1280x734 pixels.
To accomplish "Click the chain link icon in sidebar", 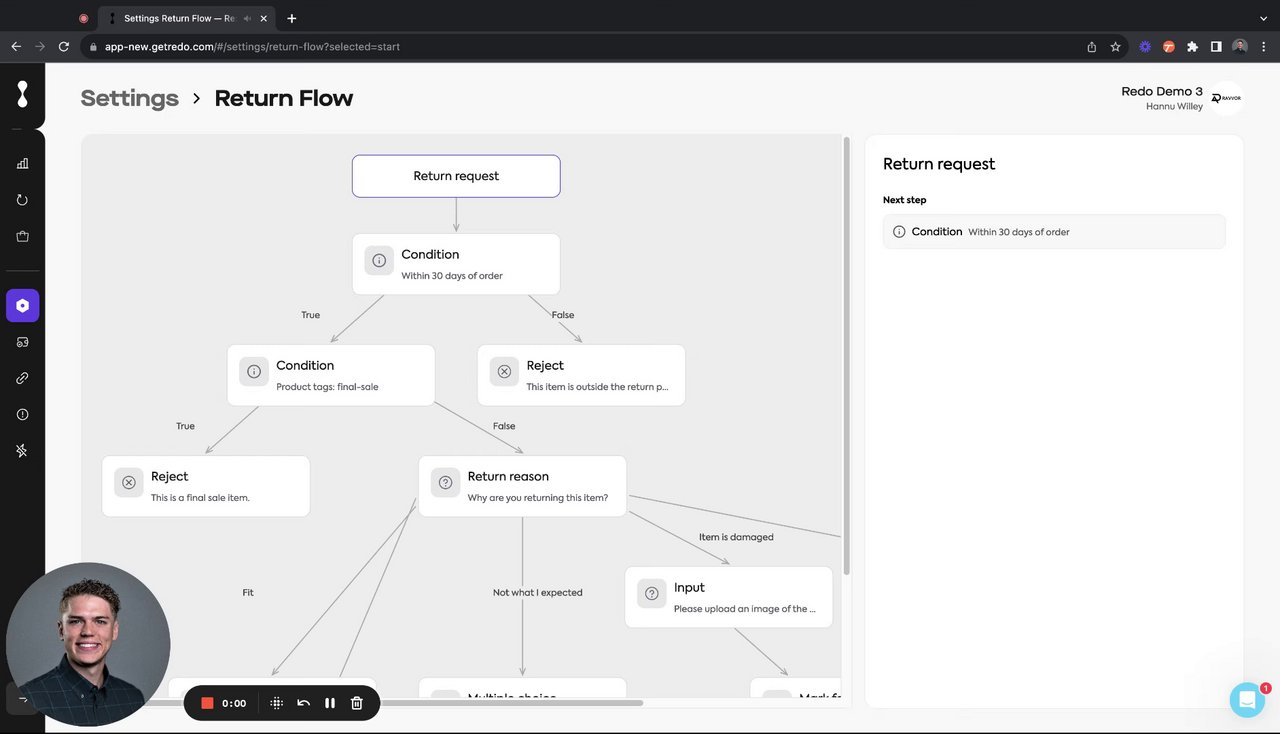I will [x=22, y=378].
